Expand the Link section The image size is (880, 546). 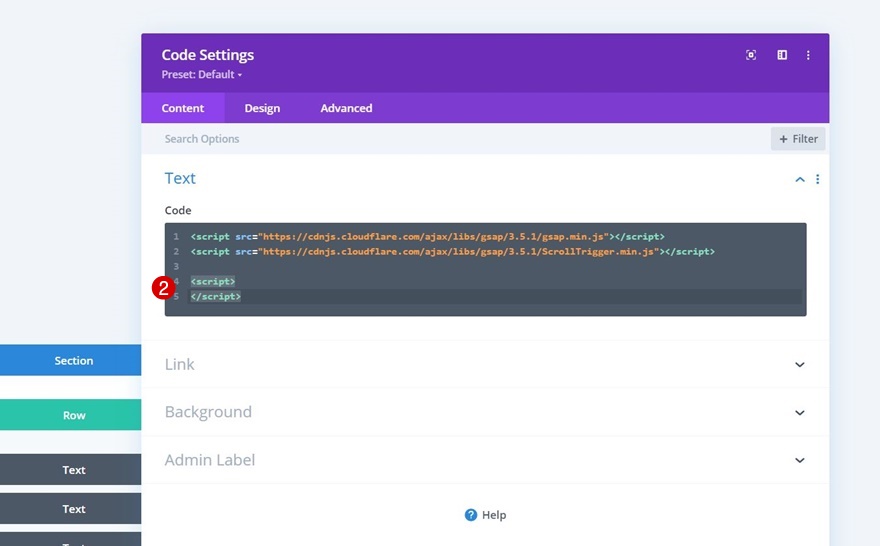pyautogui.click(x=799, y=364)
